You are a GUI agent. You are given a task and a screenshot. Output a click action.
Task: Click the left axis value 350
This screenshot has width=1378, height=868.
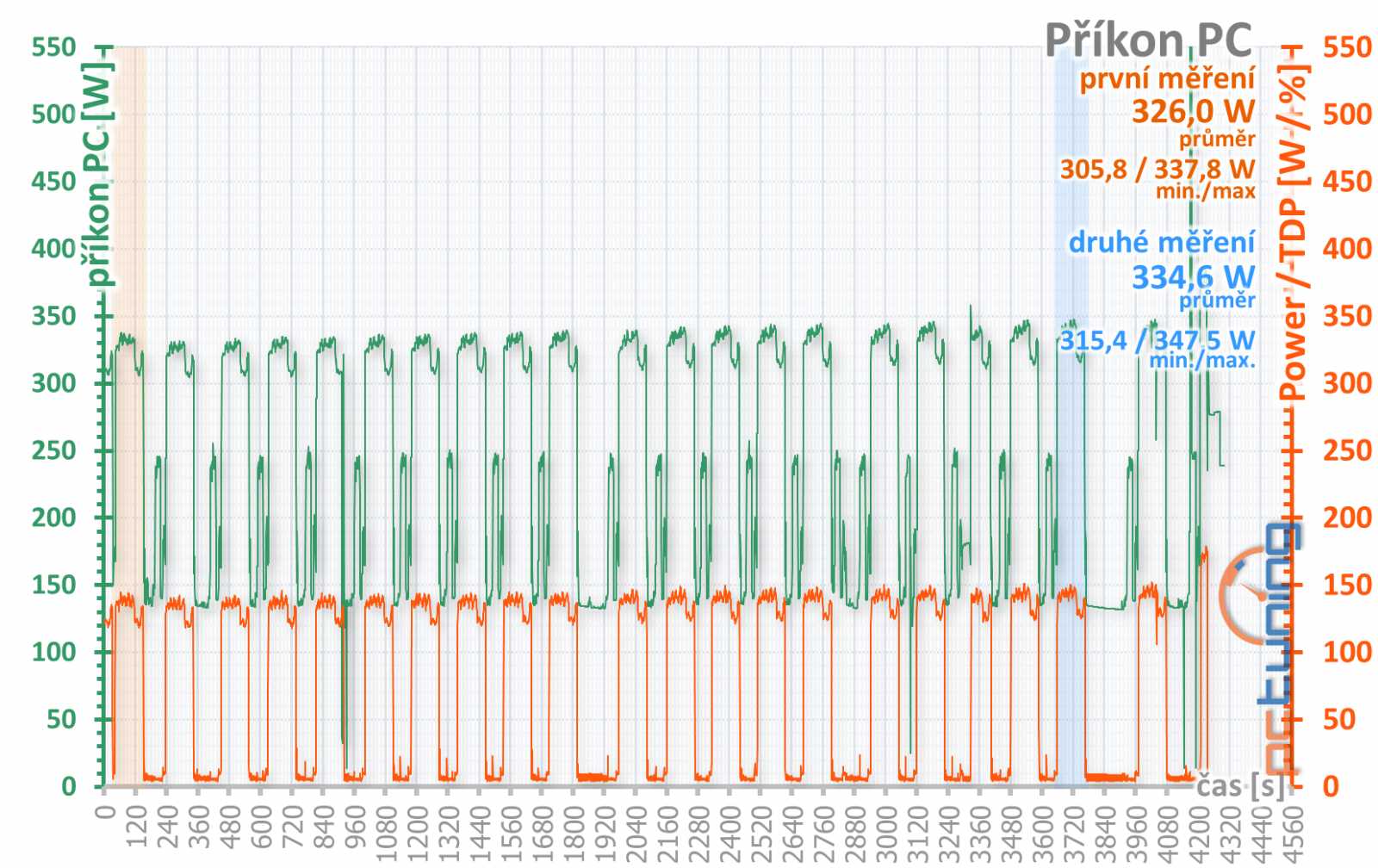coord(53,315)
